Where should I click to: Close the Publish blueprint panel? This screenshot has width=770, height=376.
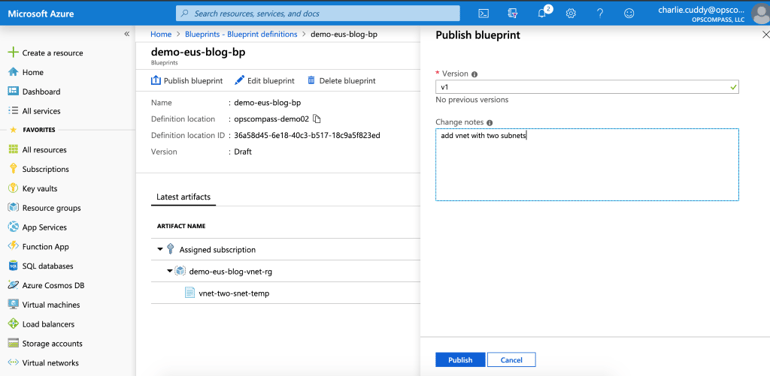point(765,34)
